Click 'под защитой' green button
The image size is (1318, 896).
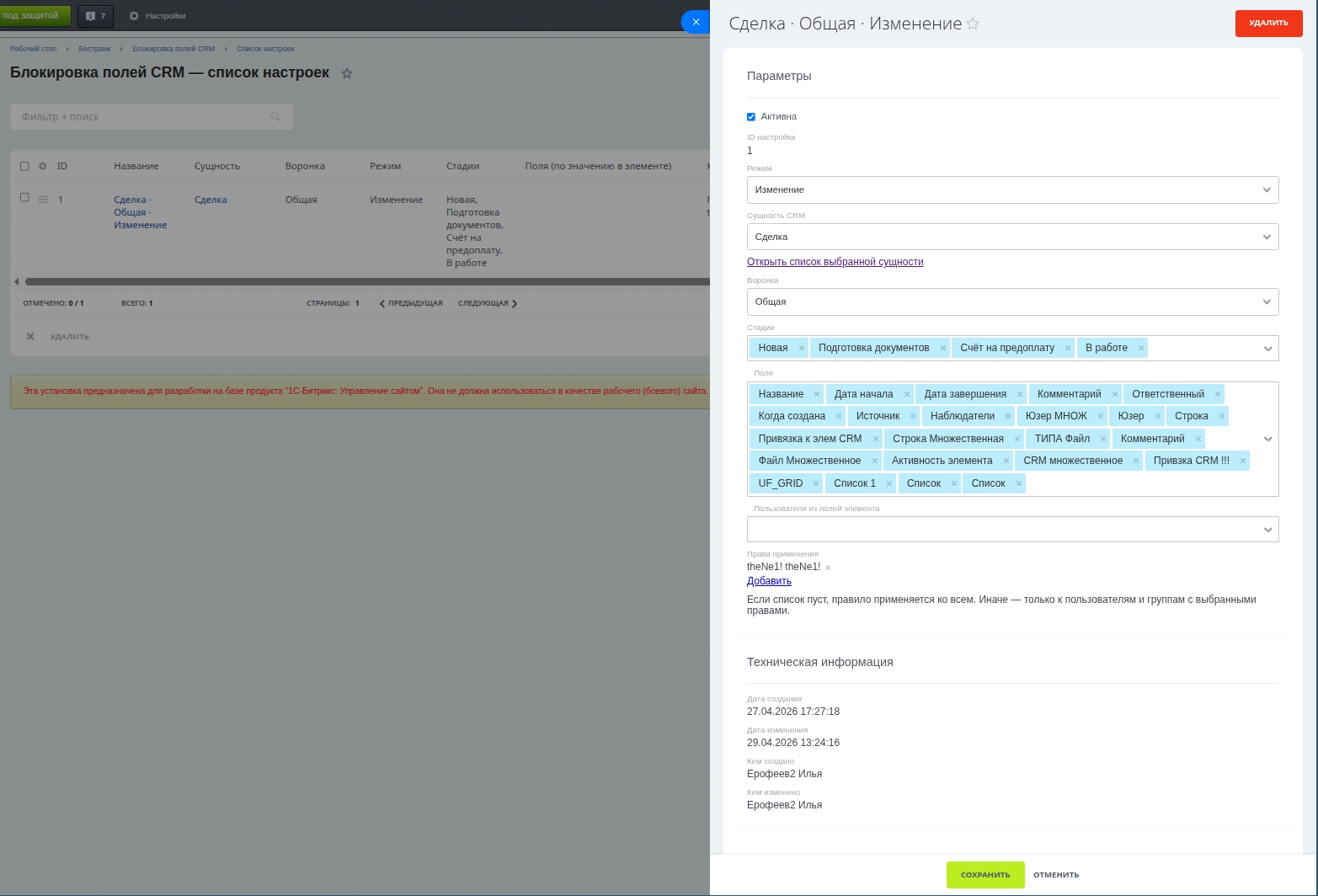(34, 15)
